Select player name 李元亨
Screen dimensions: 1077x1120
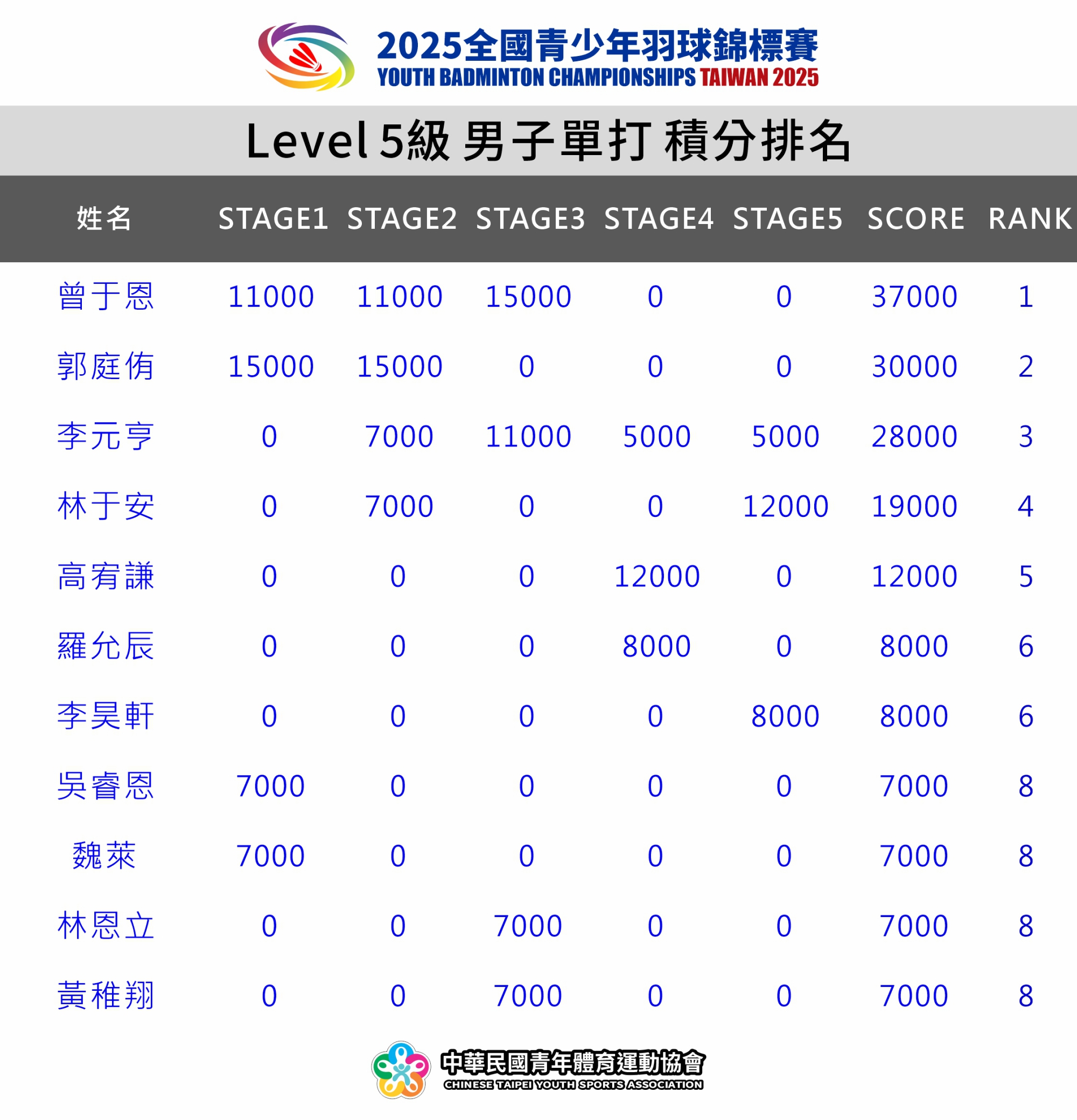(106, 437)
